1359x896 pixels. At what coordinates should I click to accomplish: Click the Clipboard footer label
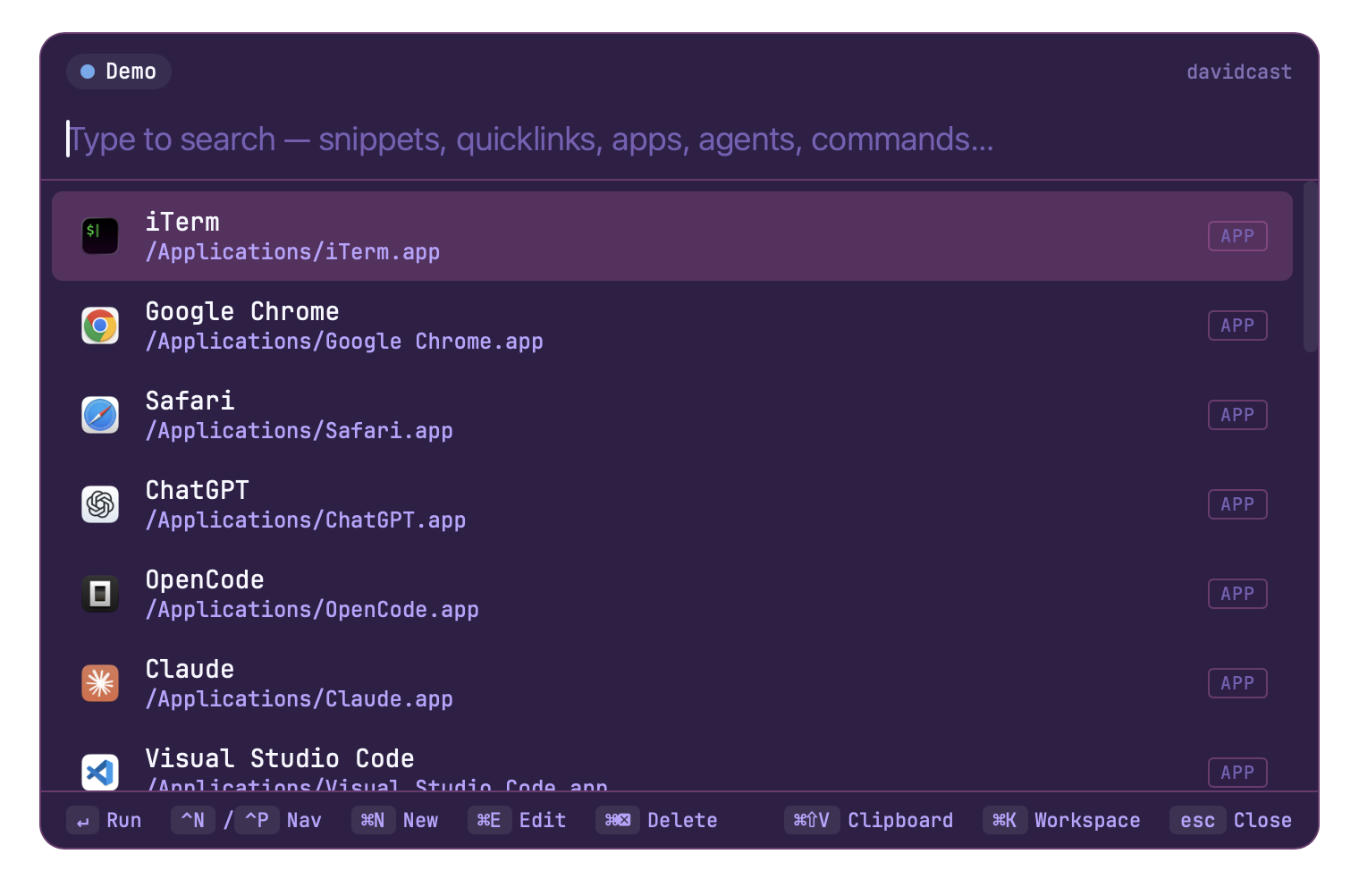click(900, 821)
